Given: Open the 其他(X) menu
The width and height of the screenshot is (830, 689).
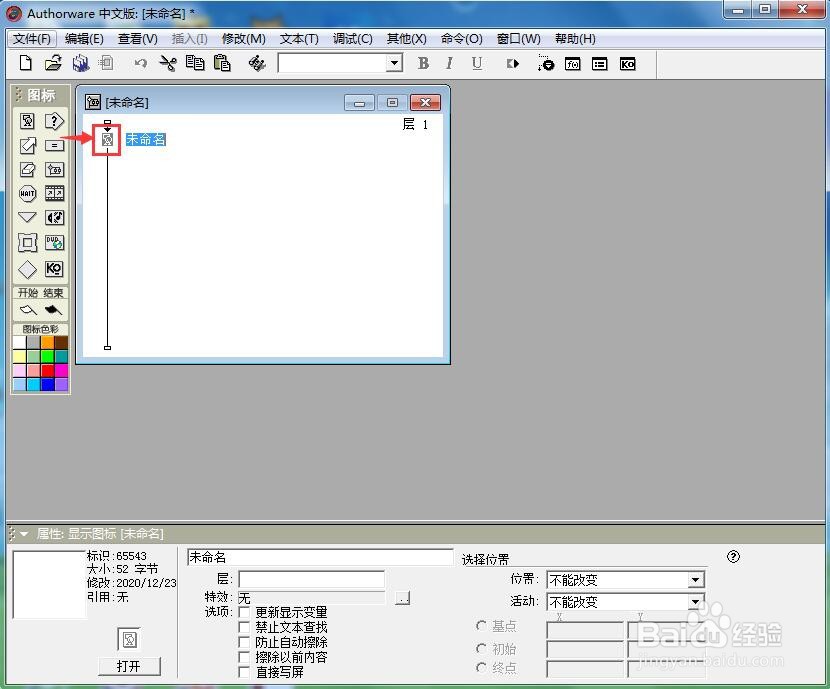Looking at the screenshot, I should coord(407,39).
